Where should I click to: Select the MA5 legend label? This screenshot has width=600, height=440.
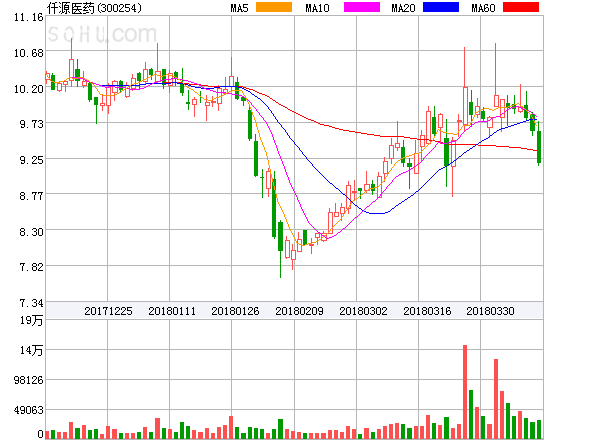click(239, 8)
